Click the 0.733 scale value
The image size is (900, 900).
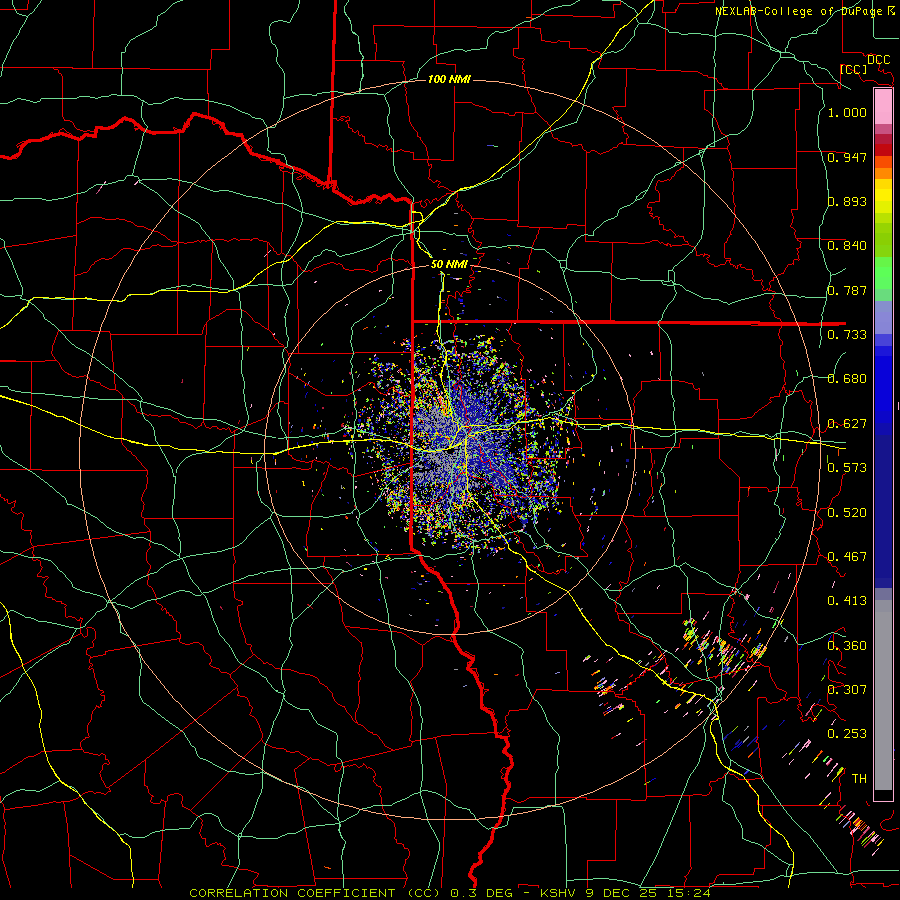coord(847,334)
